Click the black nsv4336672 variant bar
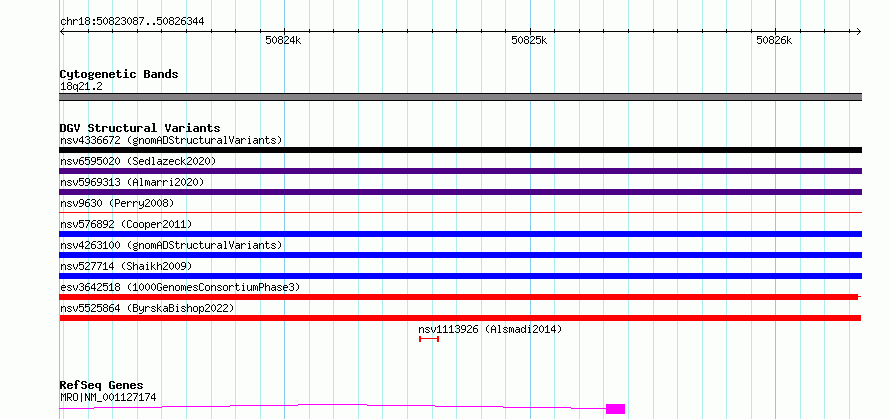890x419 pixels. (460, 150)
